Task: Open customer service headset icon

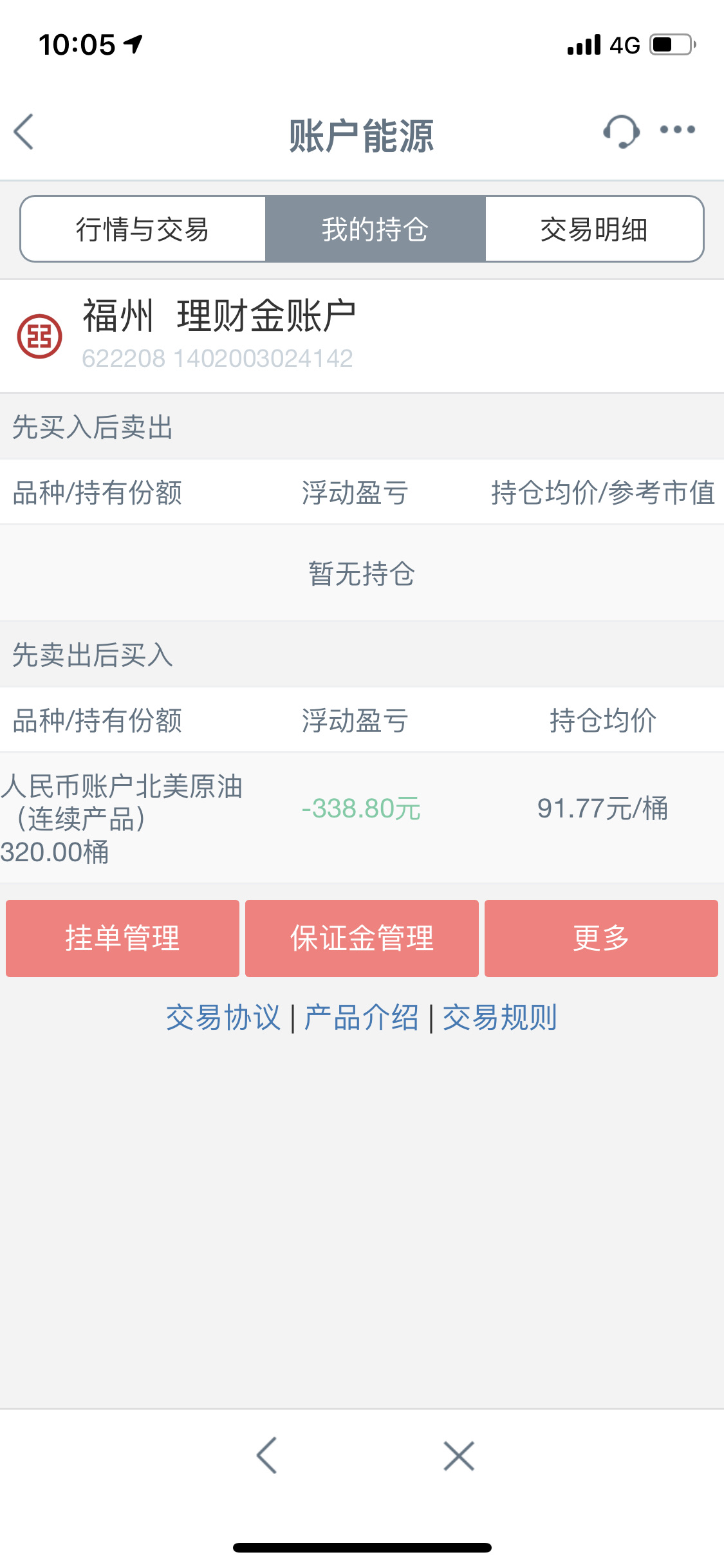Action: point(621,131)
